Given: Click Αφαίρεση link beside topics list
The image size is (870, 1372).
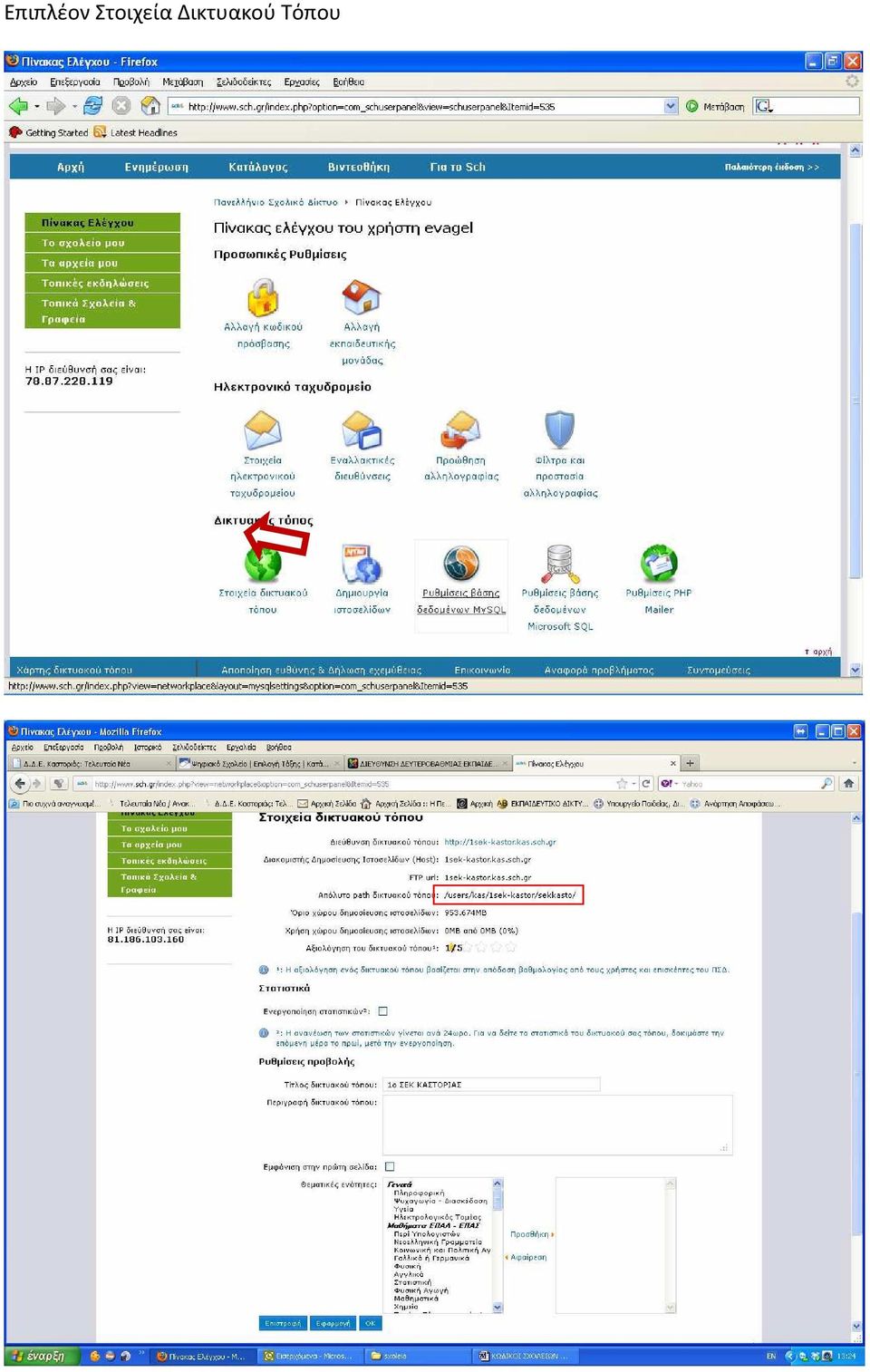Looking at the screenshot, I should 527,1257.
